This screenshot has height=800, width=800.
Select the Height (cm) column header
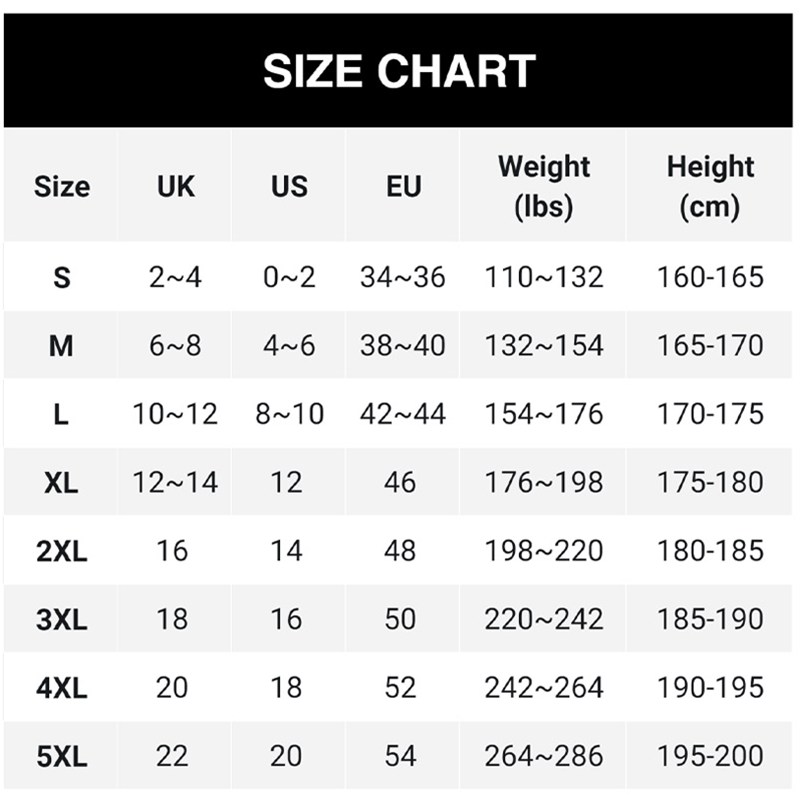tap(710, 186)
